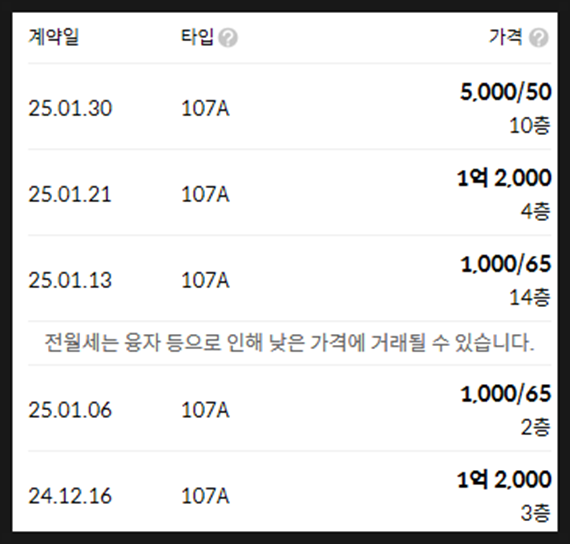Open the 5,000/50 price entry
The width and height of the screenshot is (570, 544).
pyautogui.click(x=506, y=92)
